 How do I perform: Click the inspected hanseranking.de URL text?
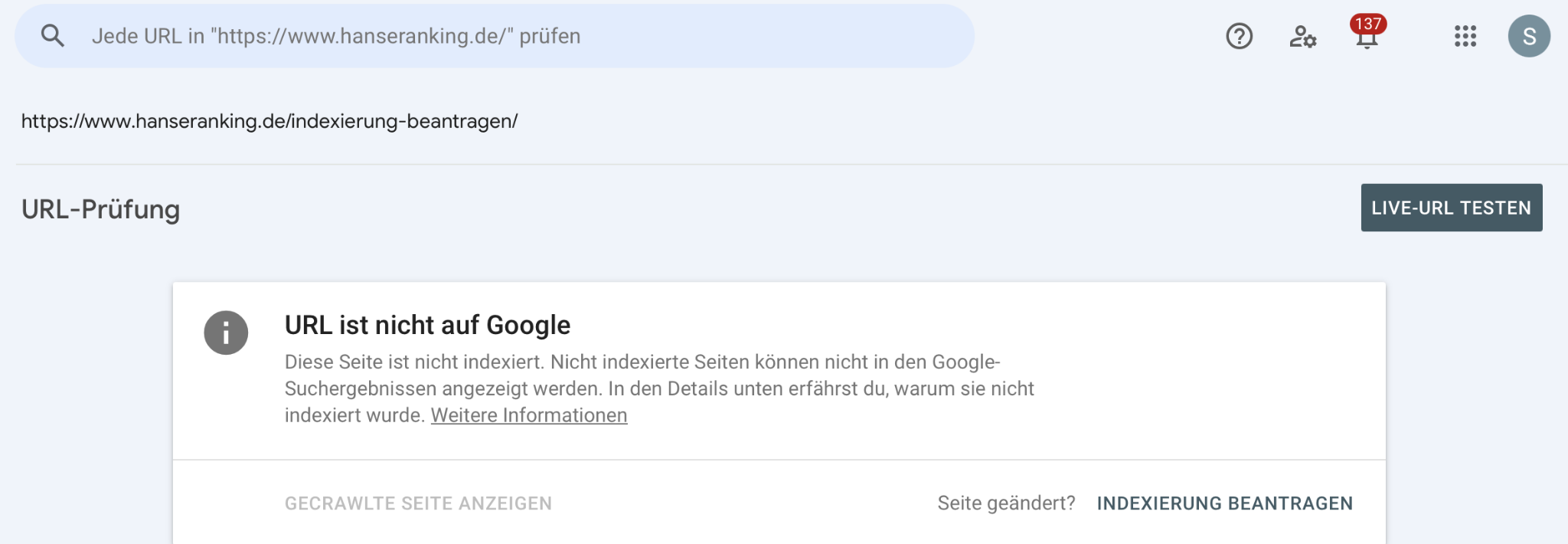click(x=269, y=121)
